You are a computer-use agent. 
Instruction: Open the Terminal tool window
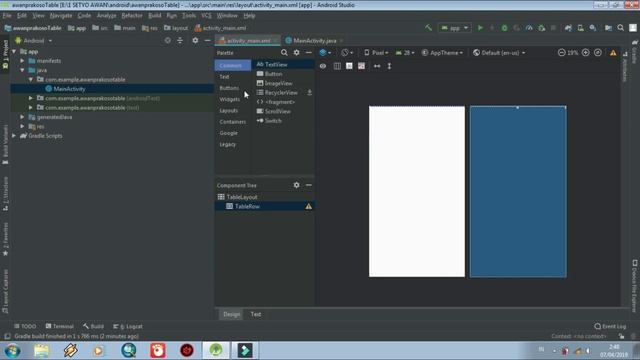pyautogui.click(x=60, y=327)
